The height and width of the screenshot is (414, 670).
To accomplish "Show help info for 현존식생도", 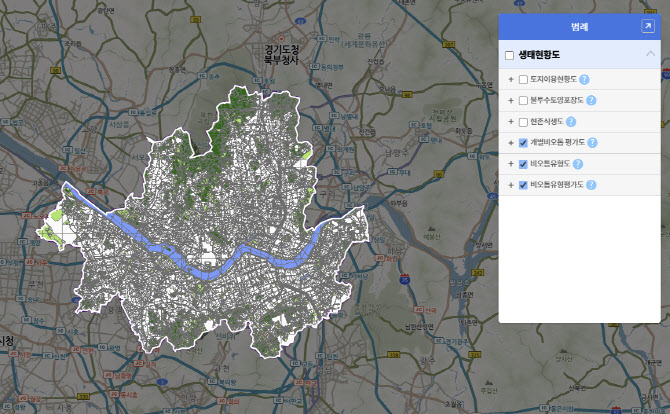I will (570, 122).
